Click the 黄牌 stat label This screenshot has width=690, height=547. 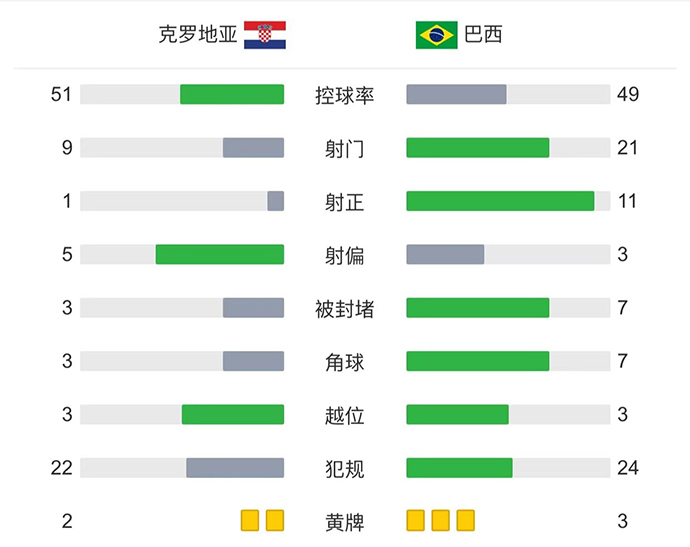[344, 521]
